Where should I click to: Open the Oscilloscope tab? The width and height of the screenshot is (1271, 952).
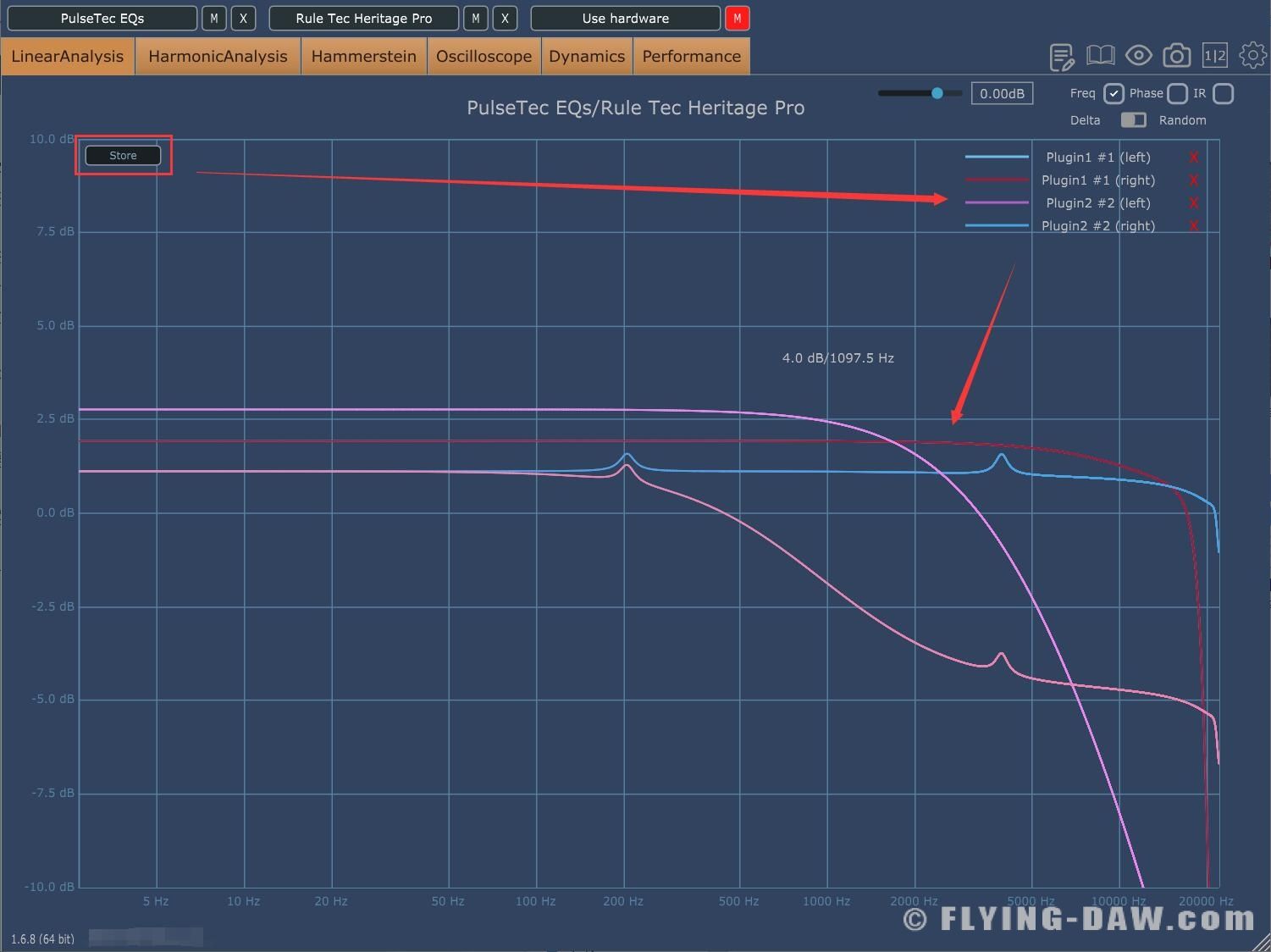click(x=484, y=57)
